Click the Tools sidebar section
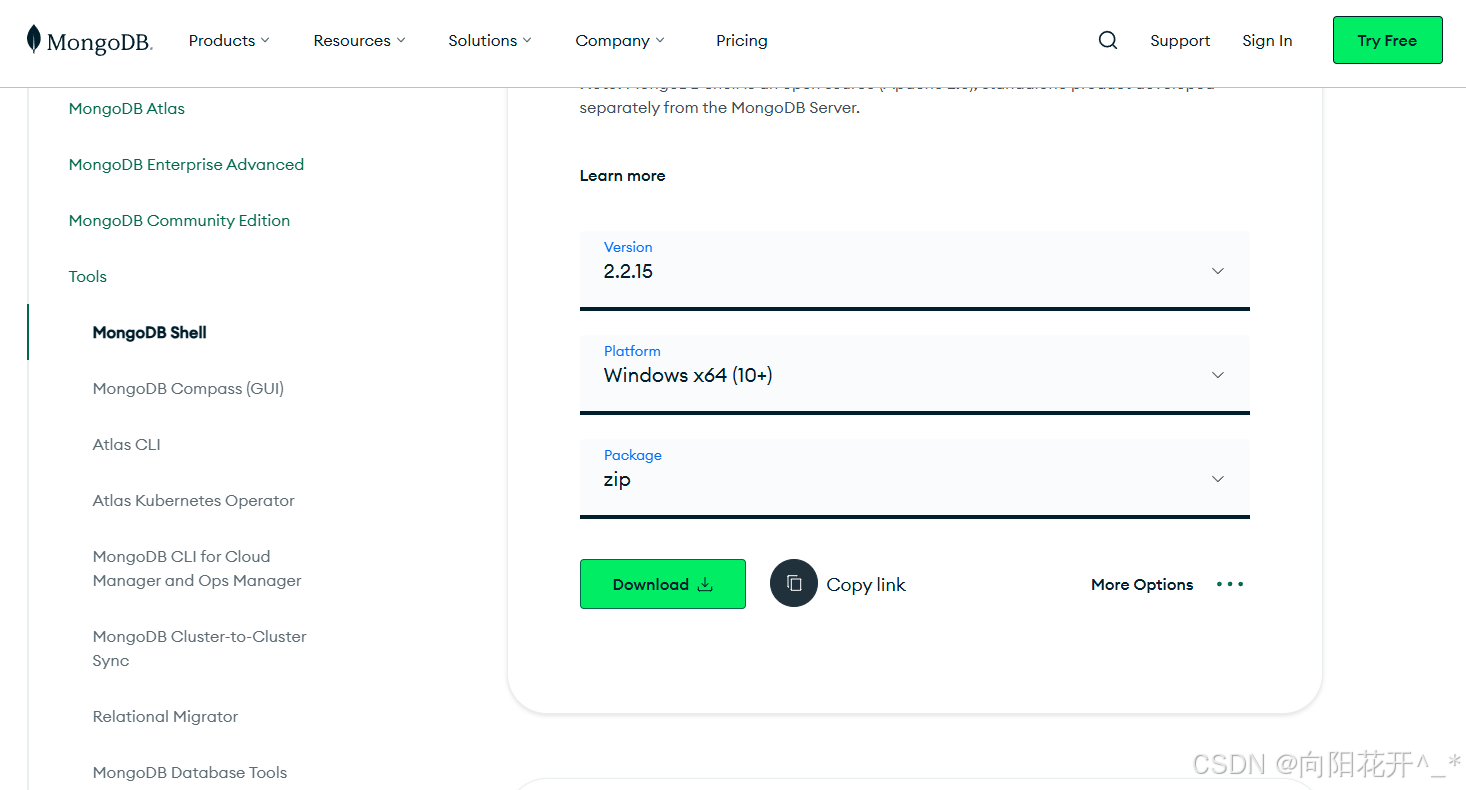Image resolution: width=1466 pixels, height=790 pixels. 88,276
